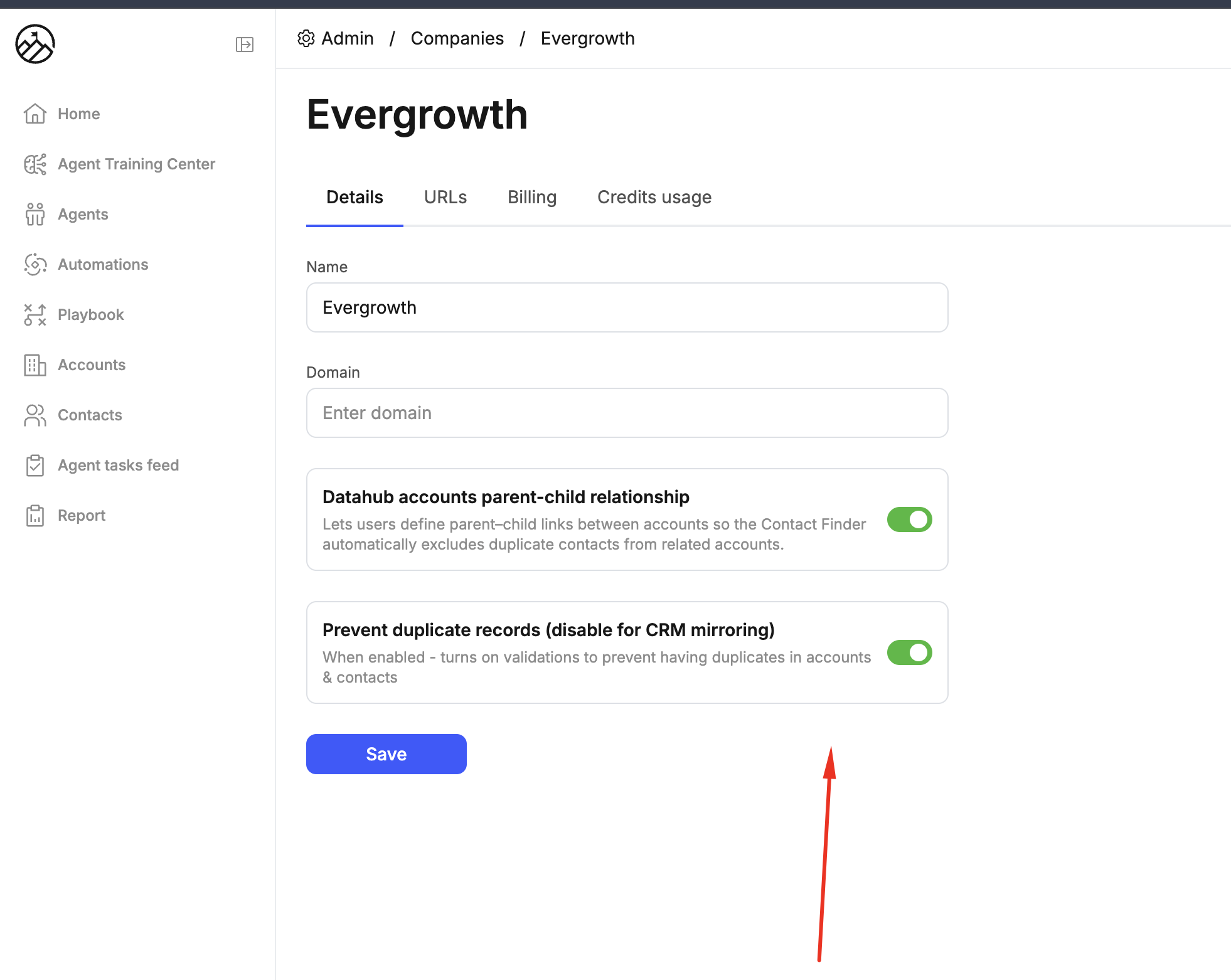This screenshot has width=1231, height=980.
Task: Click the Admin gear icon in breadcrumb
Action: point(306,38)
